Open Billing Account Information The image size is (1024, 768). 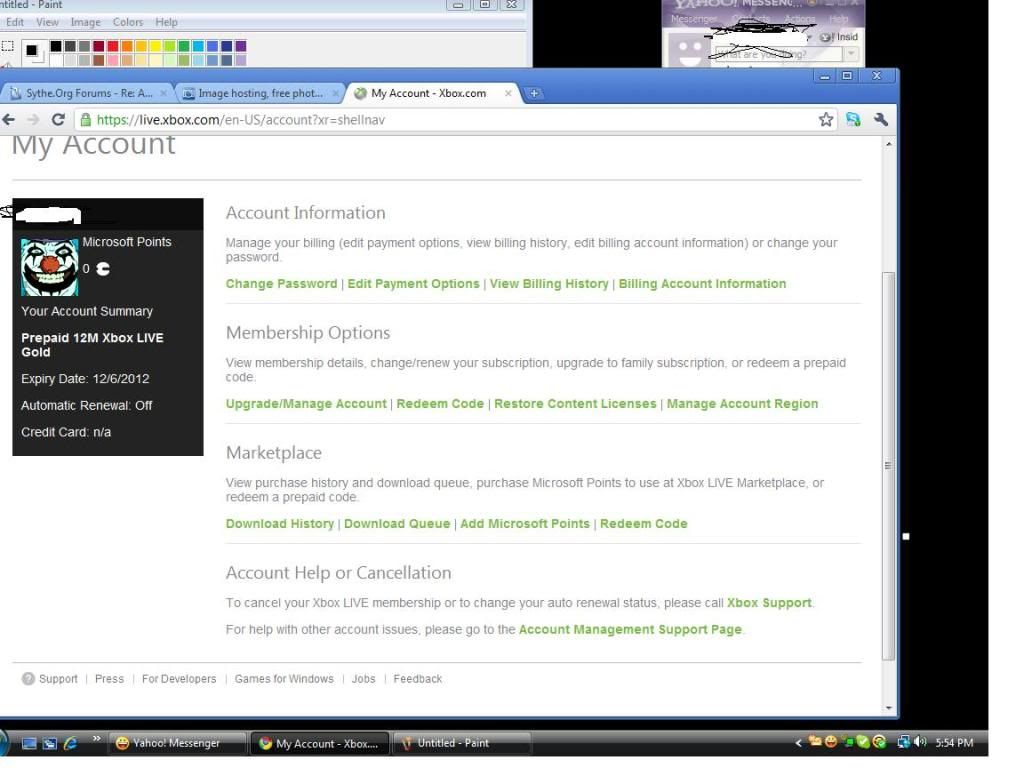tap(702, 283)
